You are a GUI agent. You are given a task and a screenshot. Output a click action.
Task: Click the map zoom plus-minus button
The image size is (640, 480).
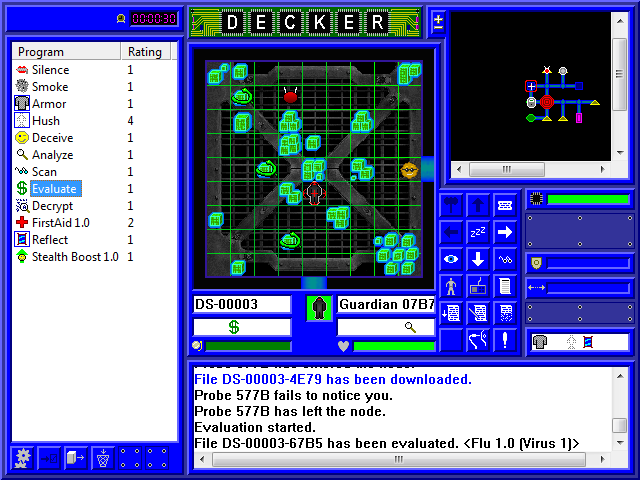438,22
